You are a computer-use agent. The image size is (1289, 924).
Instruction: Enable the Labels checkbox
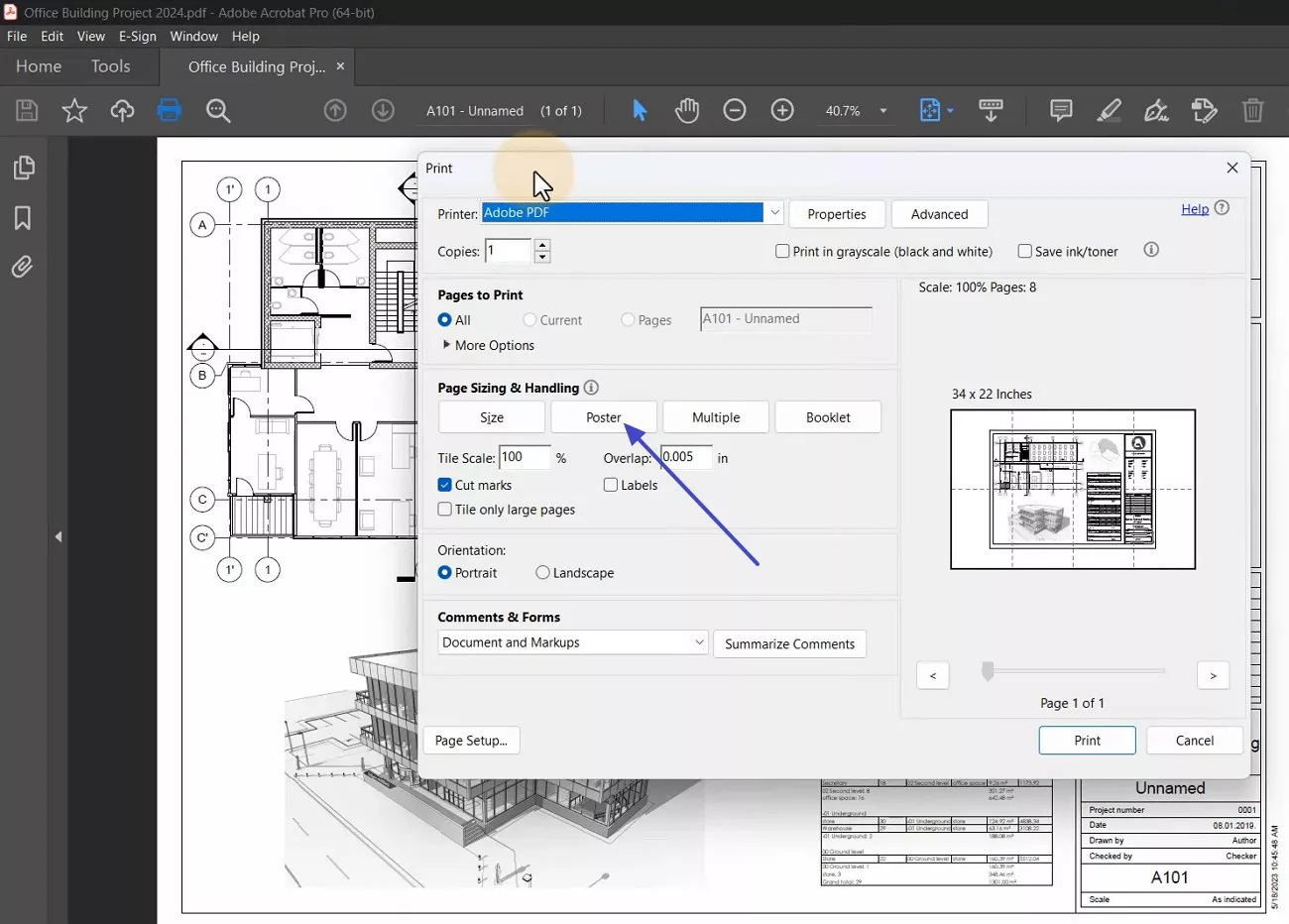pos(611,485)
